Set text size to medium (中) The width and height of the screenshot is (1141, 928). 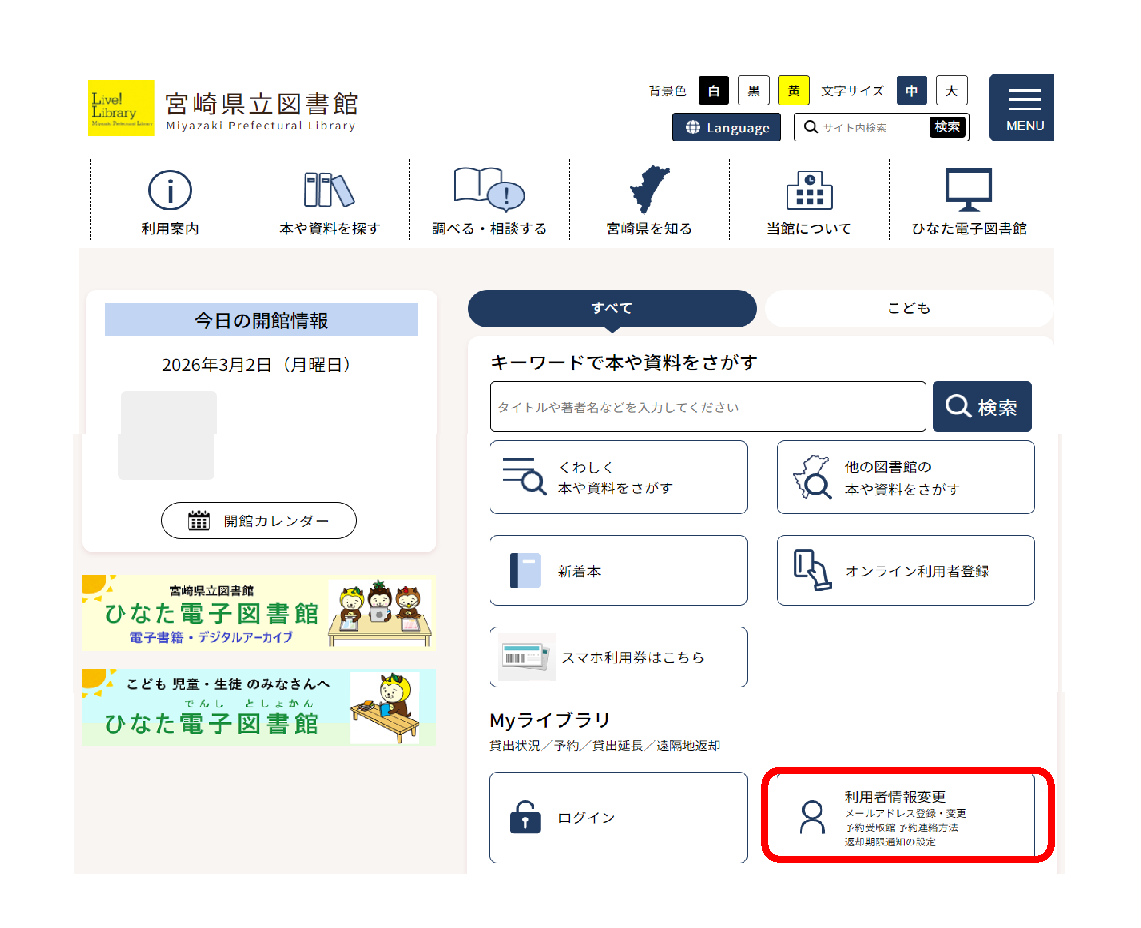coord(911,91)
